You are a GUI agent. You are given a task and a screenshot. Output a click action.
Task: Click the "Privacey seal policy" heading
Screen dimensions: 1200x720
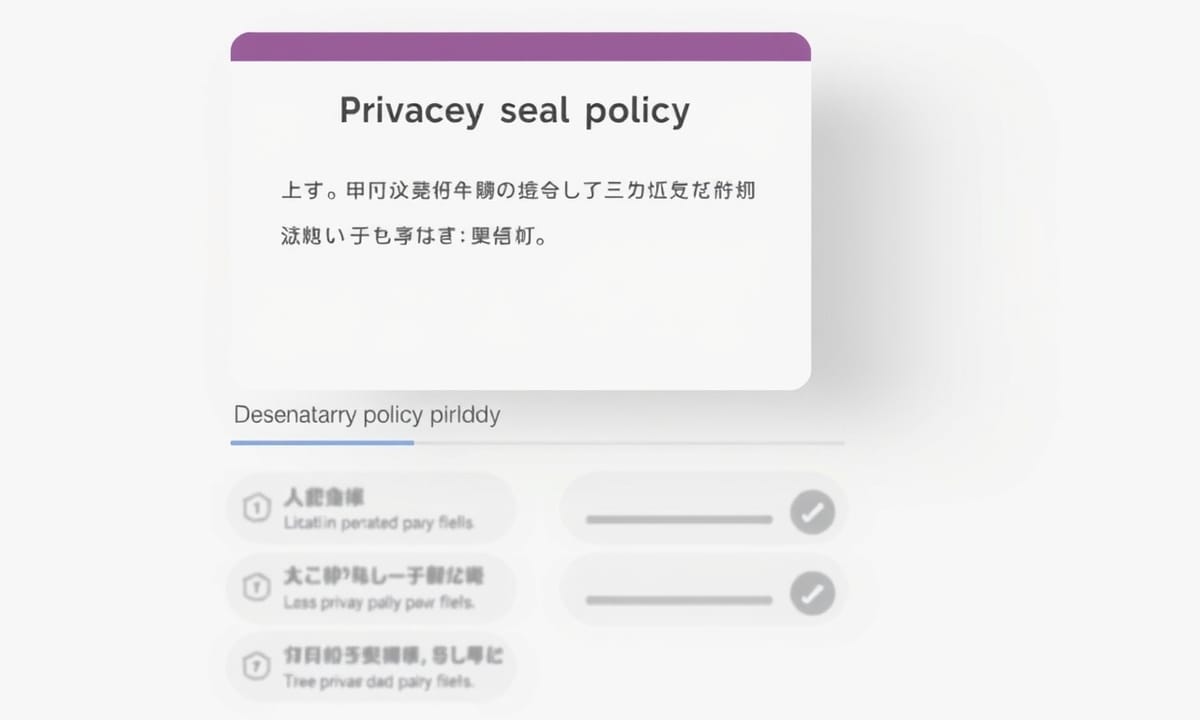pos(514,110)
